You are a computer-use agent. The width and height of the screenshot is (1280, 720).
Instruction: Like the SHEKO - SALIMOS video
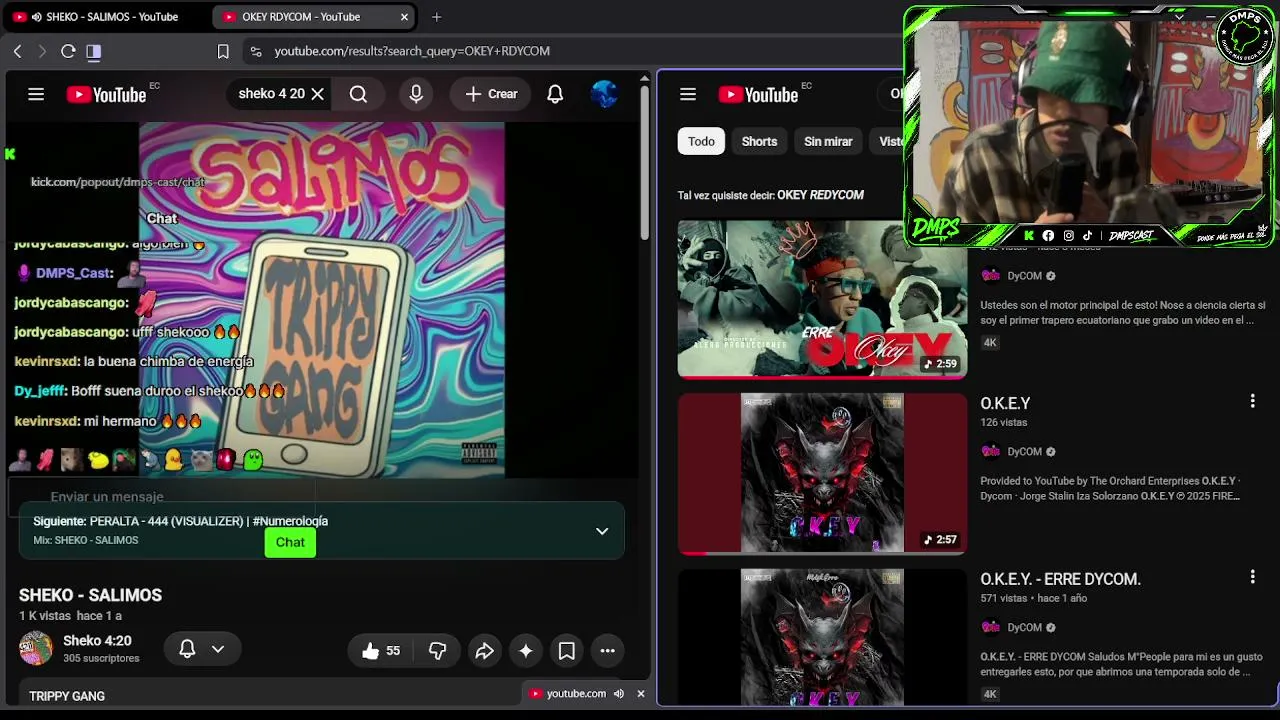coord(381,651)
